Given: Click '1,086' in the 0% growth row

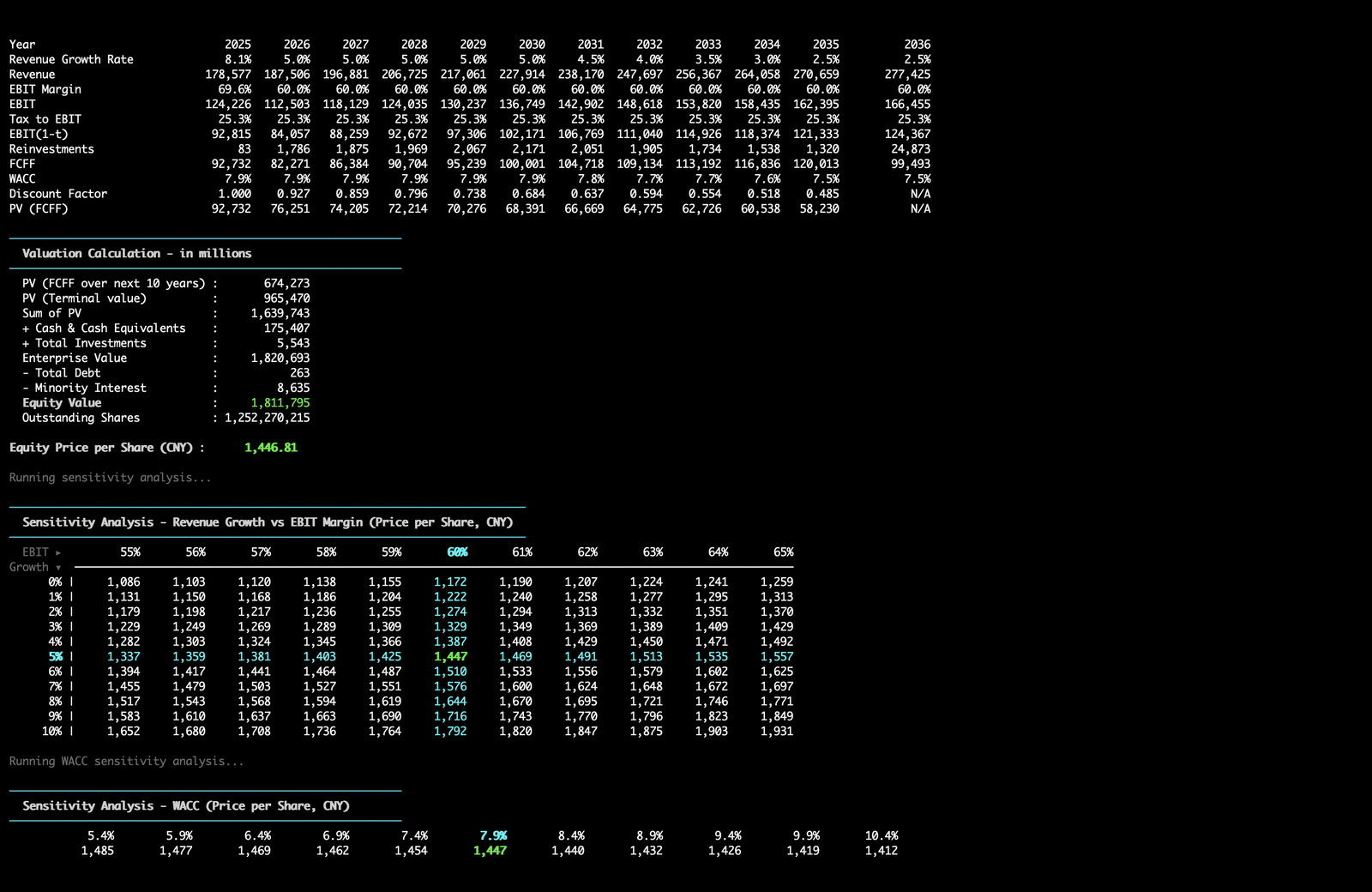Looking at the screenshot, I should [x=123, y=582].
